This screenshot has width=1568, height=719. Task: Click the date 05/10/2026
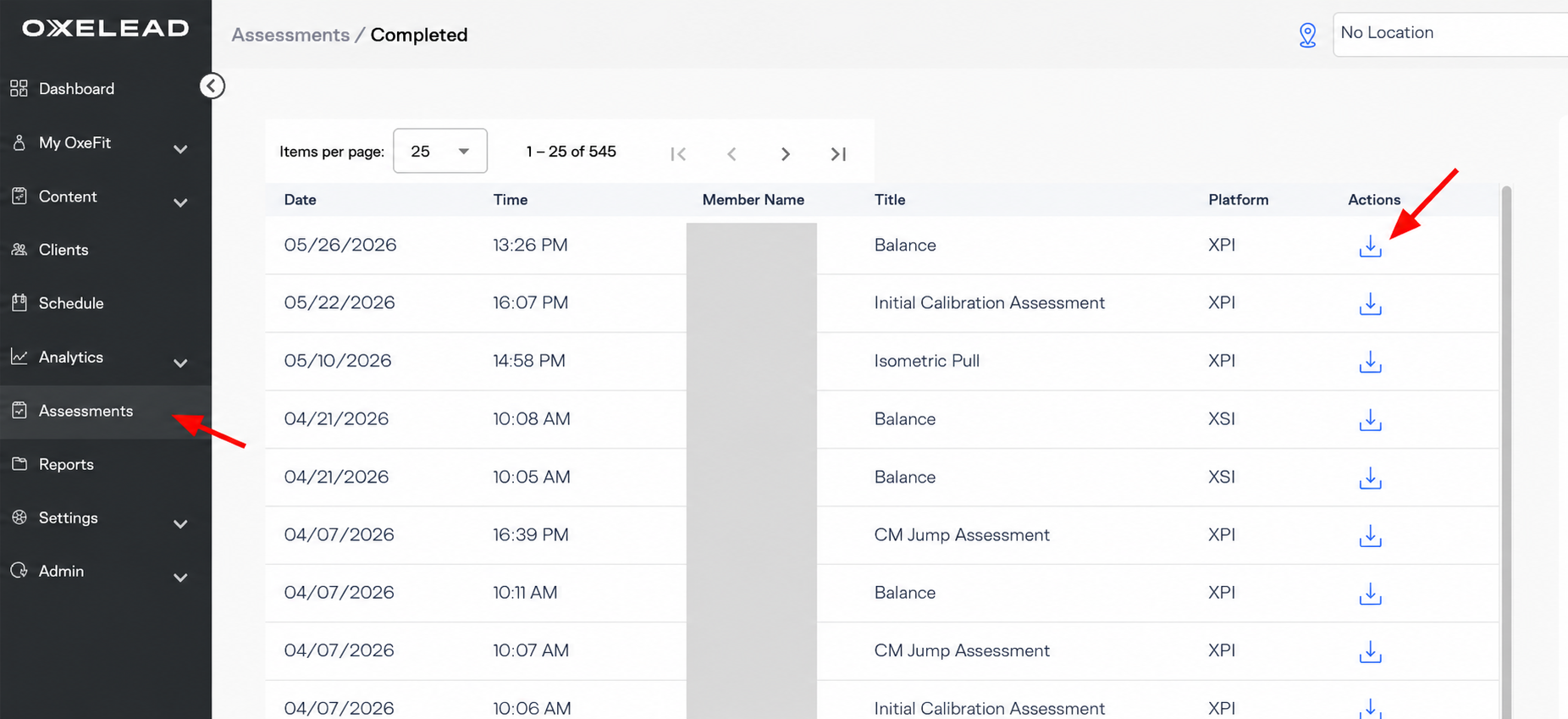point(338,361)
